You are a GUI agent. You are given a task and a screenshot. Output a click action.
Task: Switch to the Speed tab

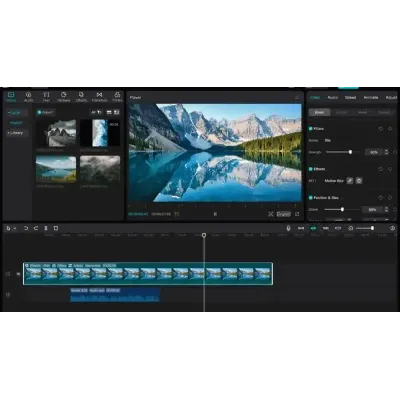click(350, 98)
